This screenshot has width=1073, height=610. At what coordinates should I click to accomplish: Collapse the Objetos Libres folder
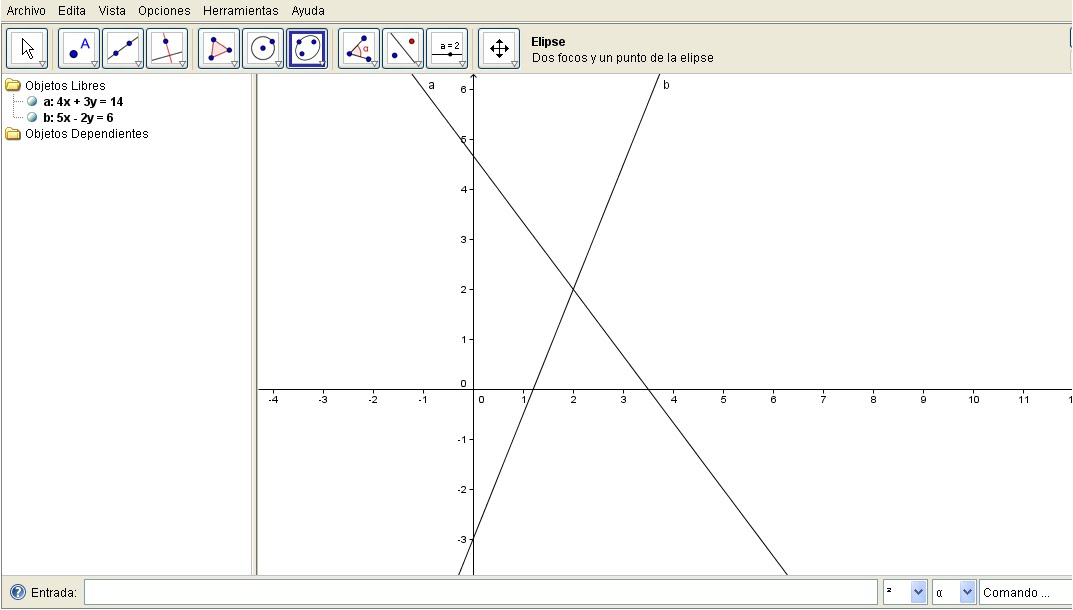click(11, 85)
